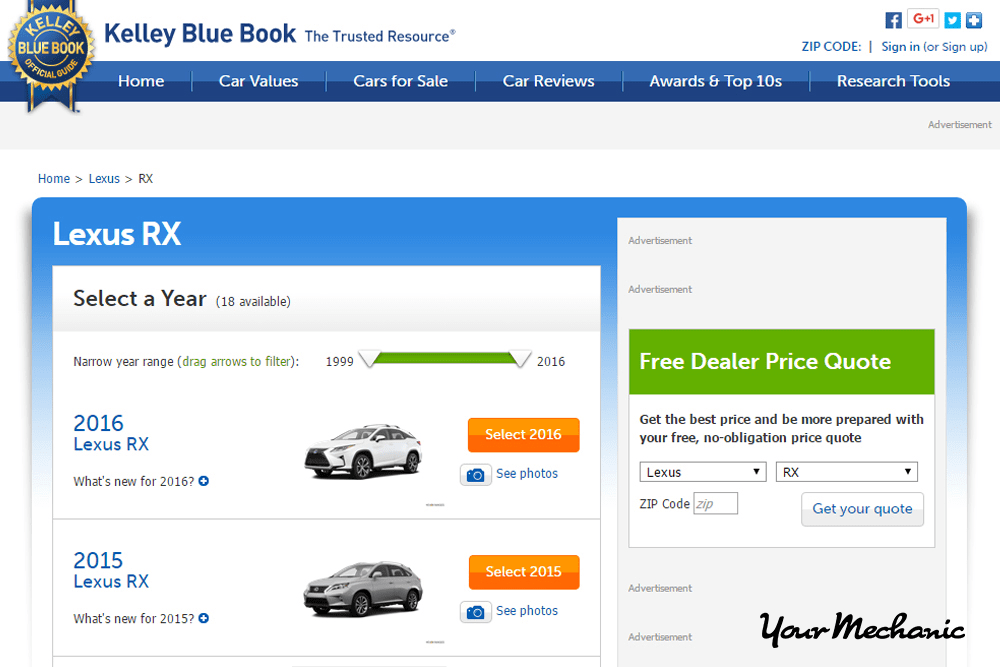Click the camera icon for 2015 Lexus RX

pos(476,612)
